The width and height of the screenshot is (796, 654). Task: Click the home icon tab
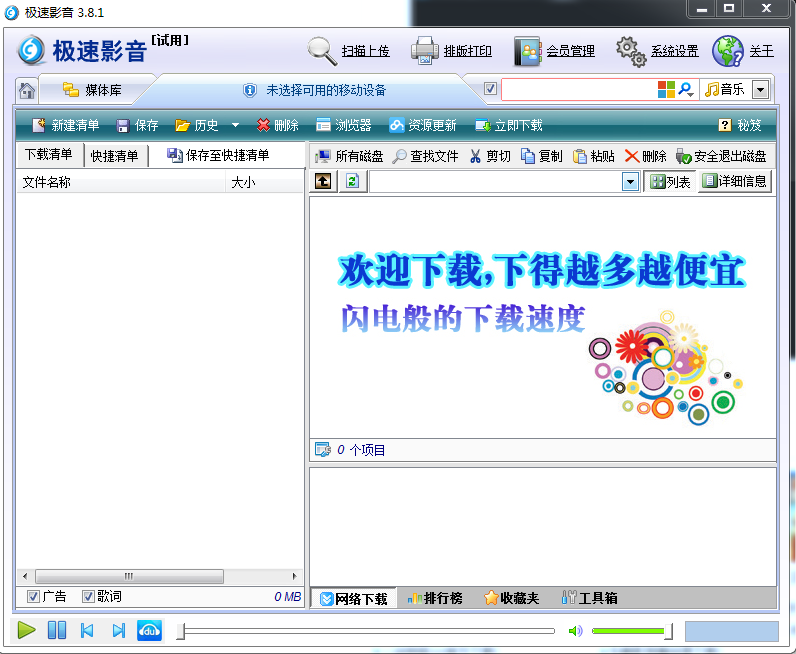[26, 91]
